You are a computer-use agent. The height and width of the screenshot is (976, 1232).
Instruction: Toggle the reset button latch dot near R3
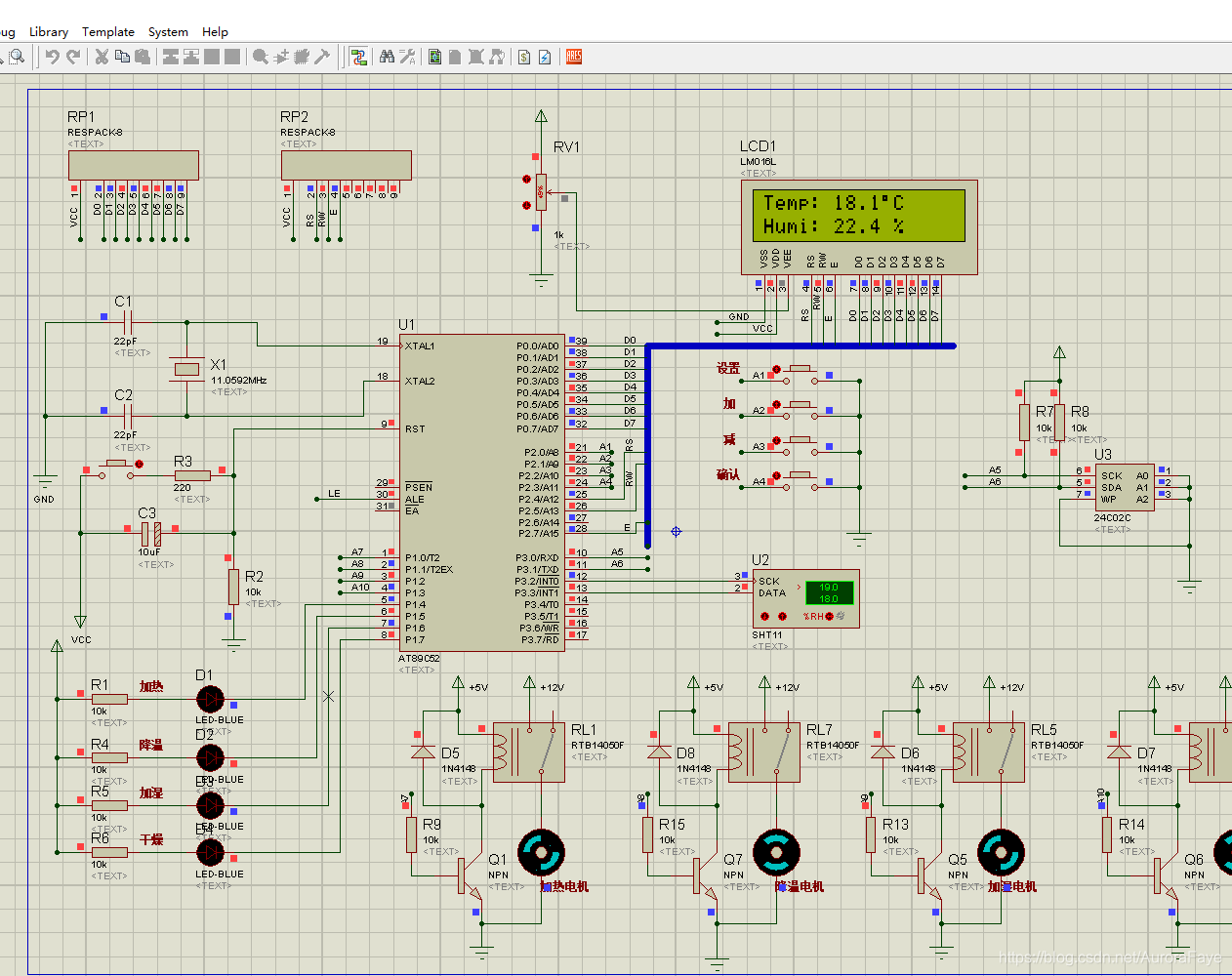tap(139, 464)
